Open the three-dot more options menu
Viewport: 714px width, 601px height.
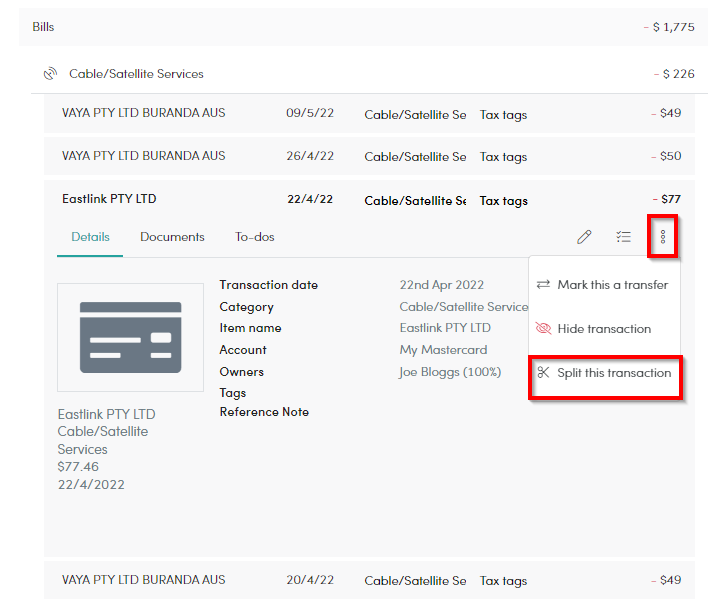[663, 237]
